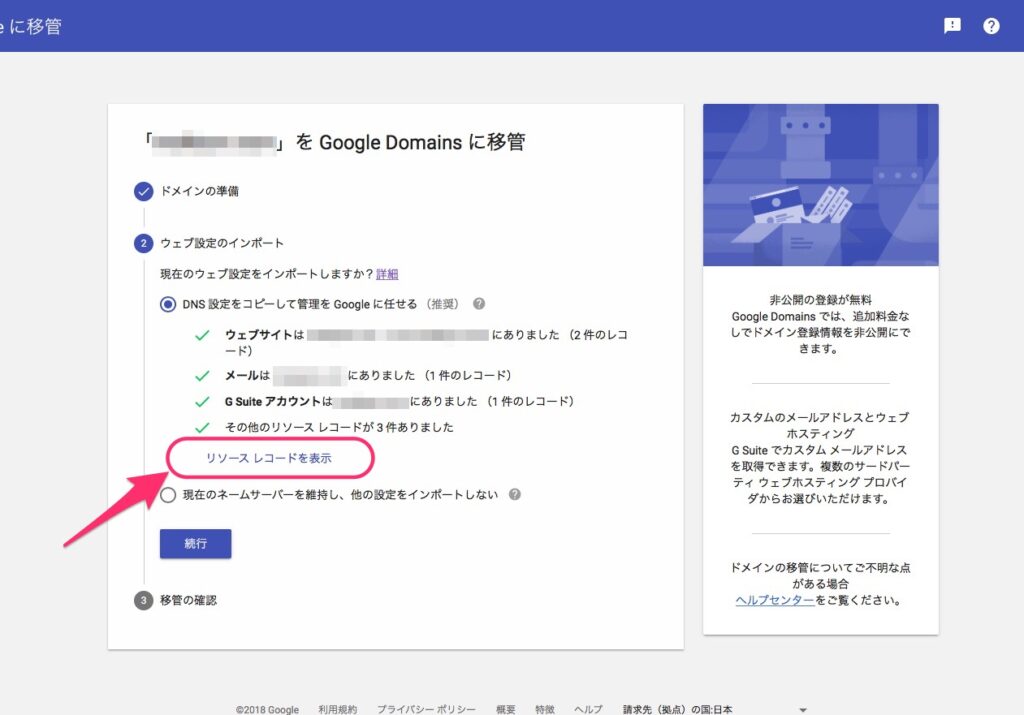Click help icon beside keep name servers option

pos(515,494)
